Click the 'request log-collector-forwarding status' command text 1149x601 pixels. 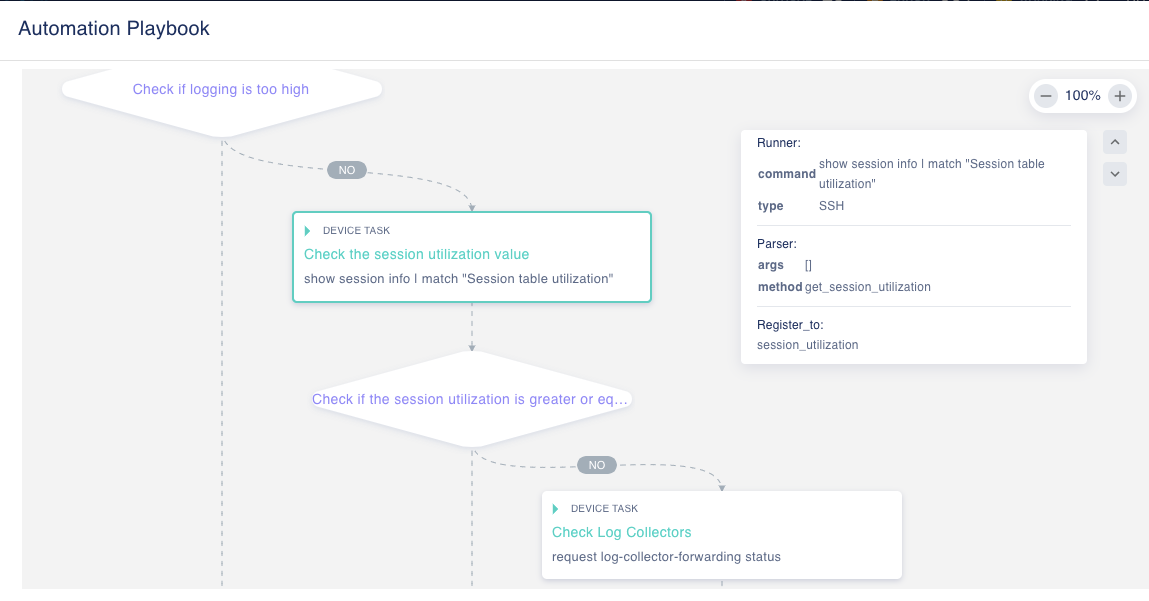[x=666, y=557]
